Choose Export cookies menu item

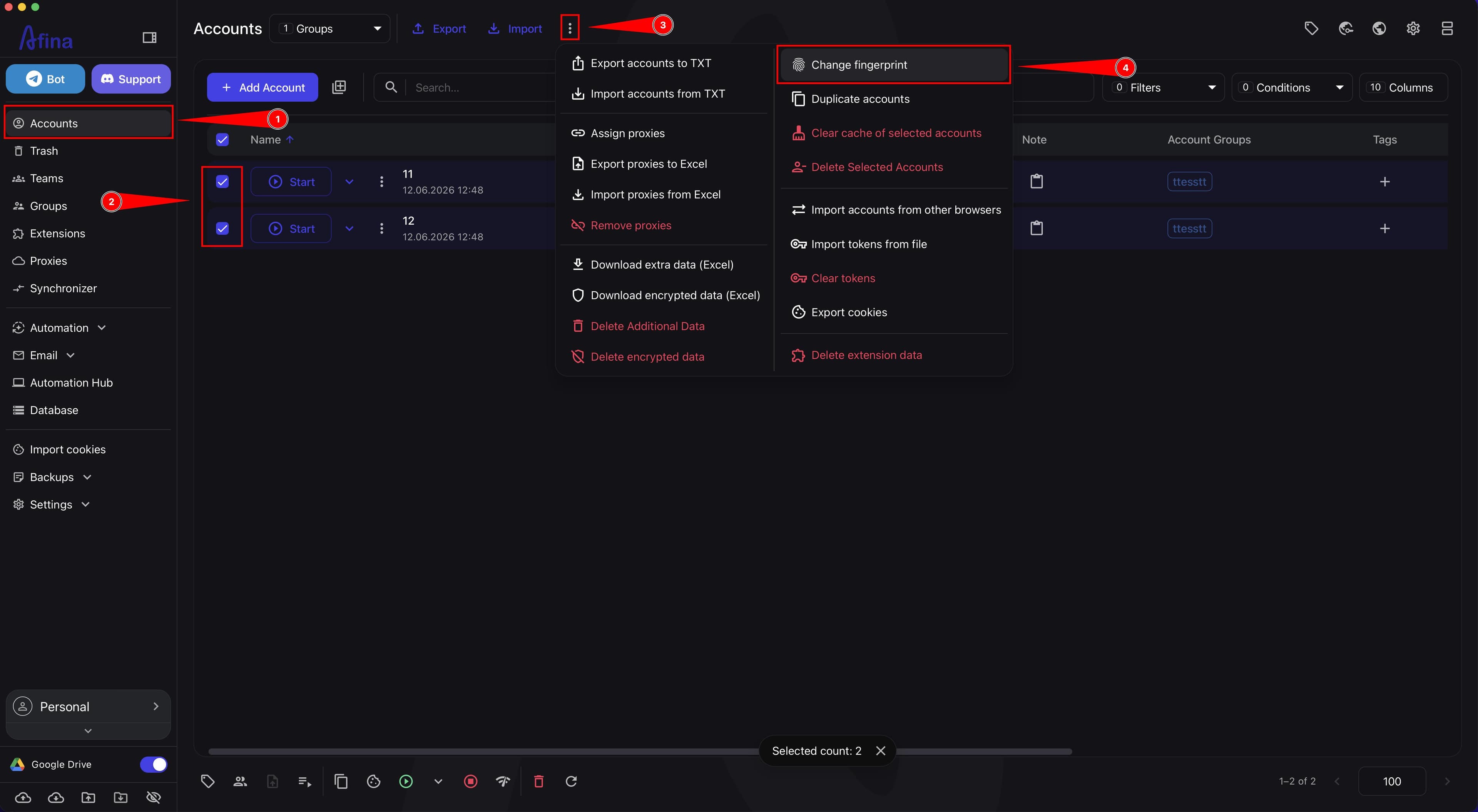[x=894, y=312]
